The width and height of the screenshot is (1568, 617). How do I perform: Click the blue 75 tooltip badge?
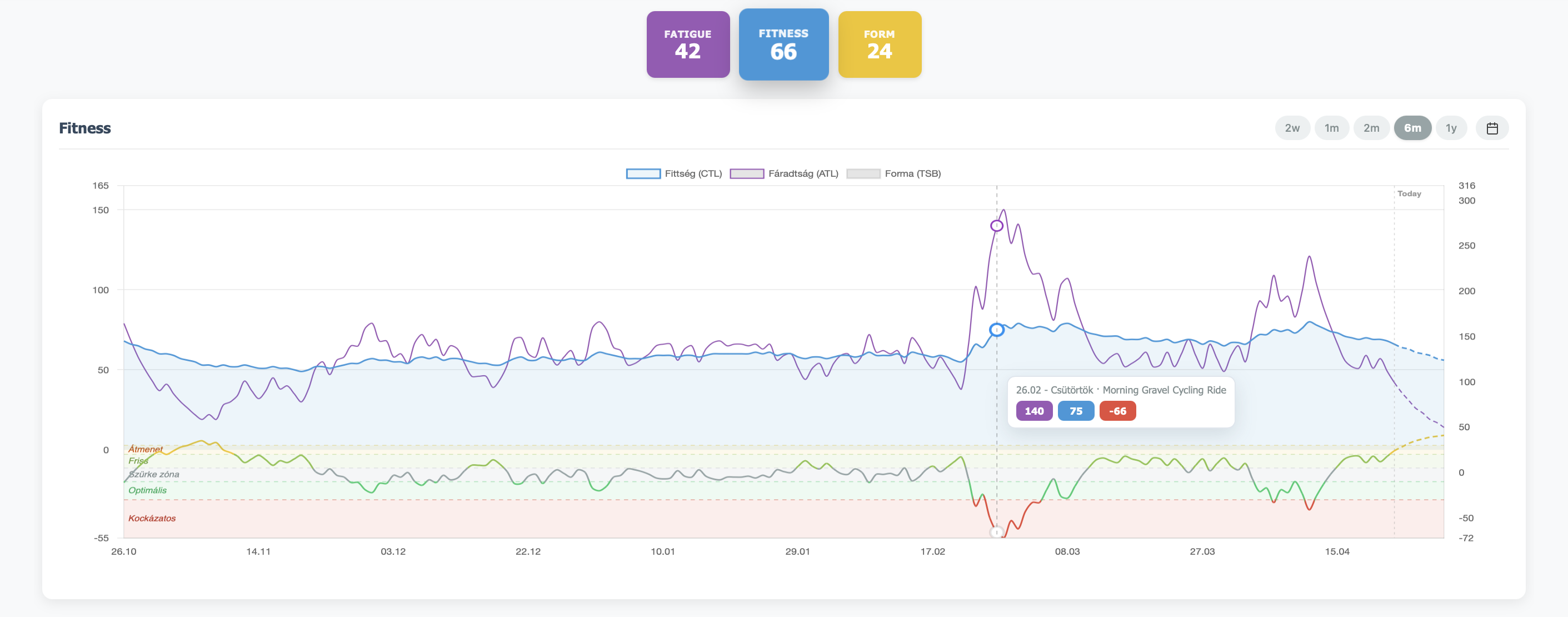[x=1076, y=411]
